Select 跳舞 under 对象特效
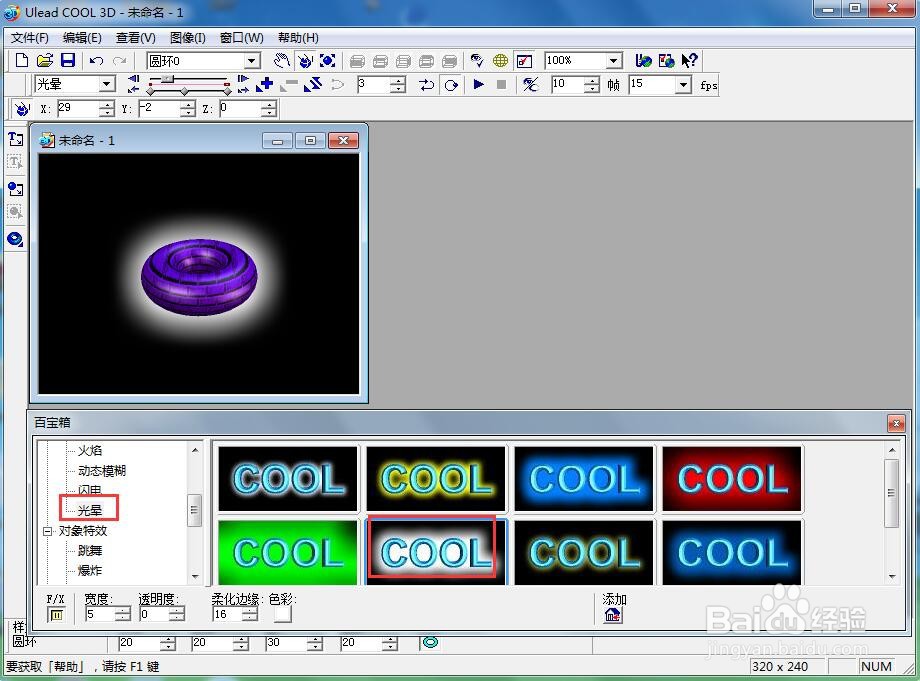 click(90, 550)
